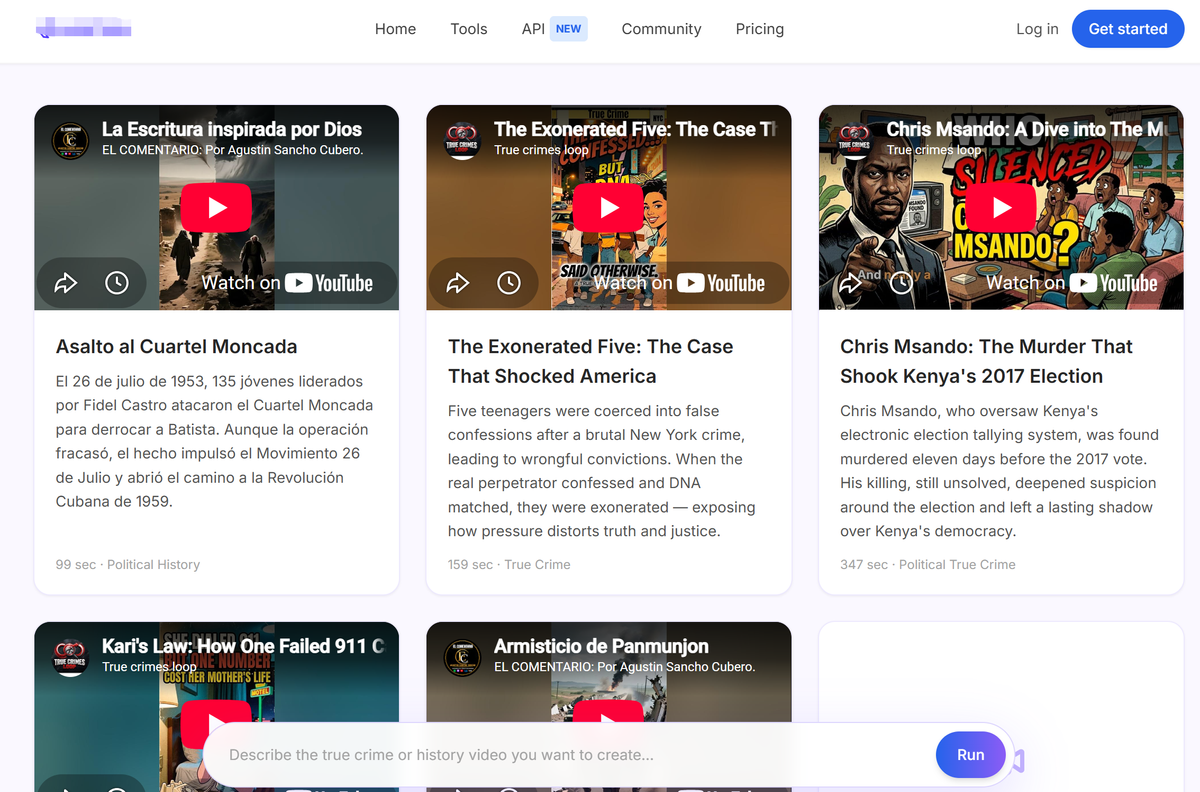Click the Exonerated Five description paragraph
The width and height of the screenshot is (1200, 792).
(601, 471)
